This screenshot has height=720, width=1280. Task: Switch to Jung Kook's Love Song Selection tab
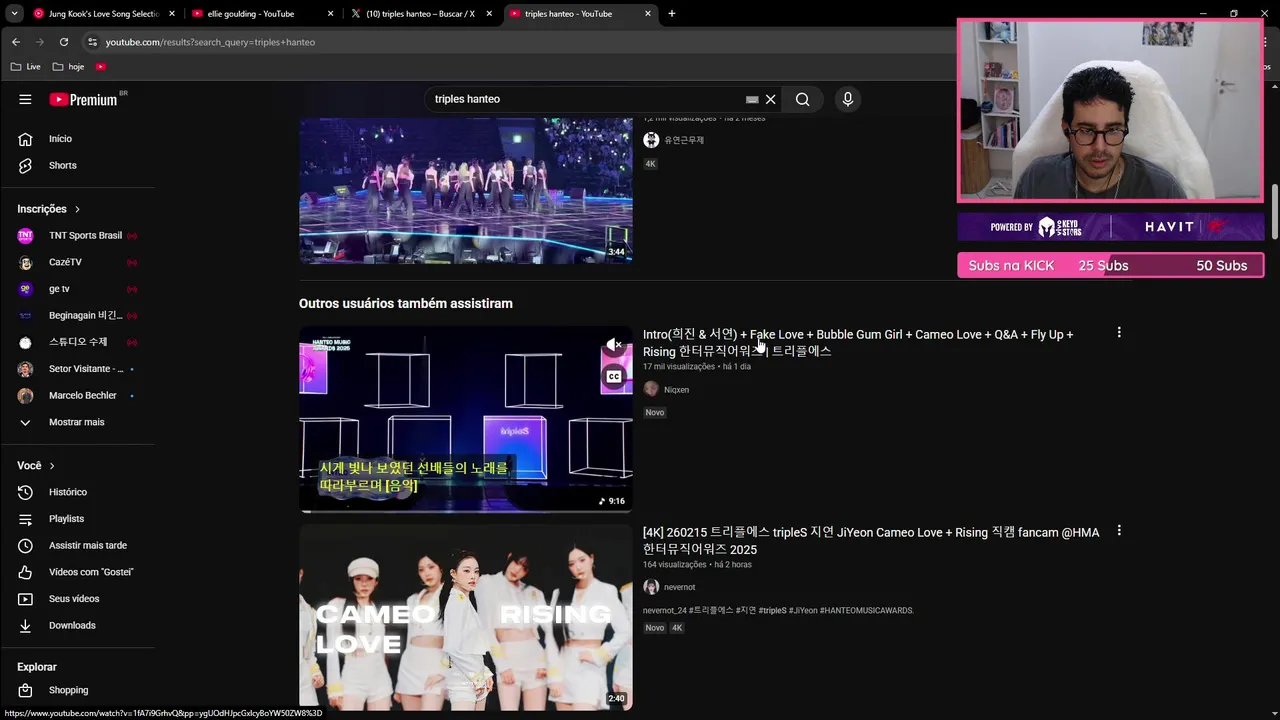104,14
